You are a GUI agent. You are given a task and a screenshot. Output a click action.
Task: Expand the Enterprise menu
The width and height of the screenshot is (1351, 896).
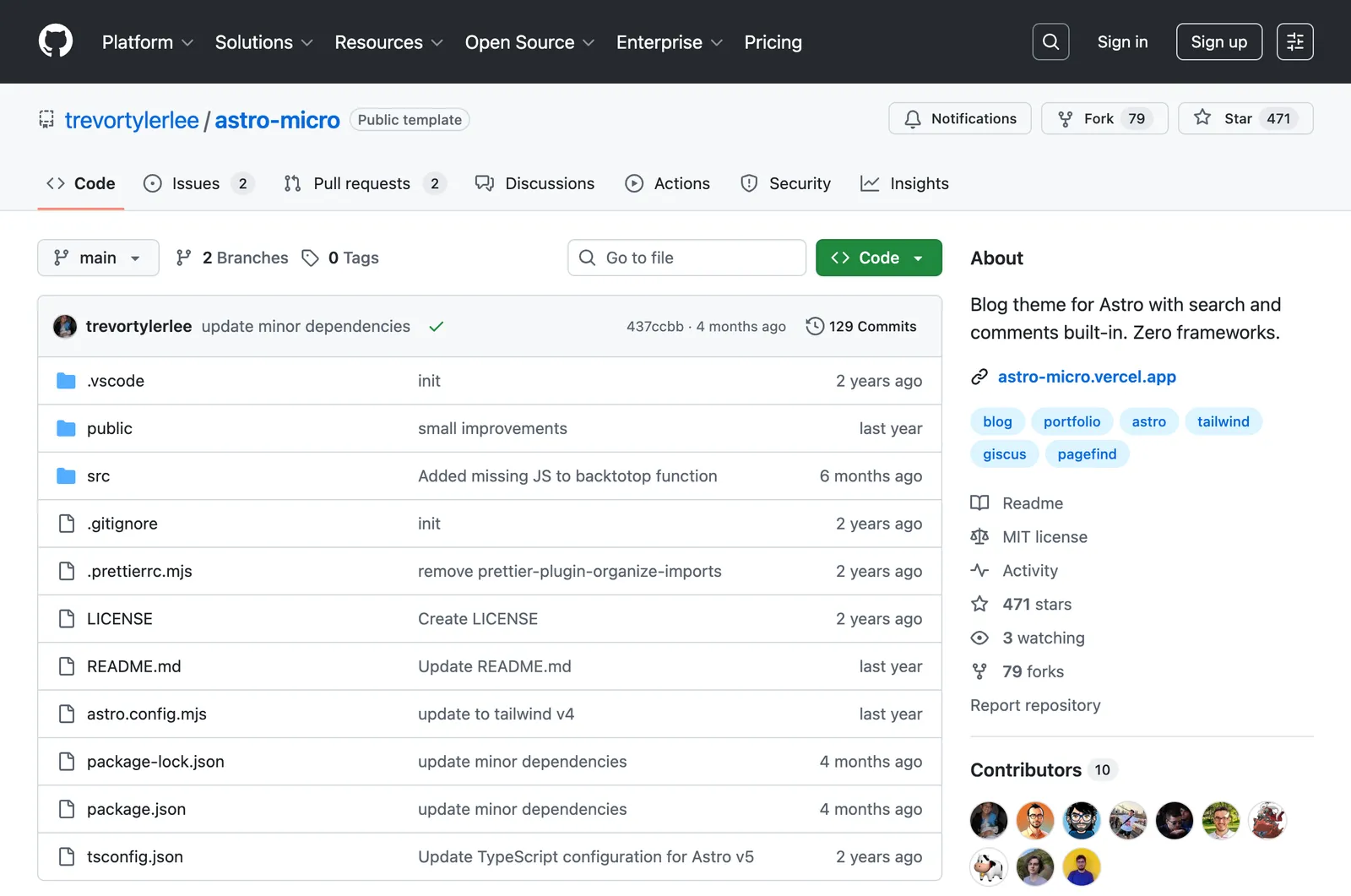(670, 42)
